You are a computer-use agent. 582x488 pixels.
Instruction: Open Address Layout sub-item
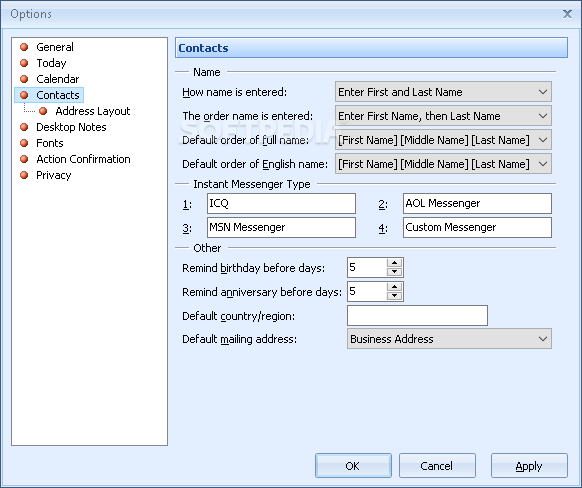93,111
